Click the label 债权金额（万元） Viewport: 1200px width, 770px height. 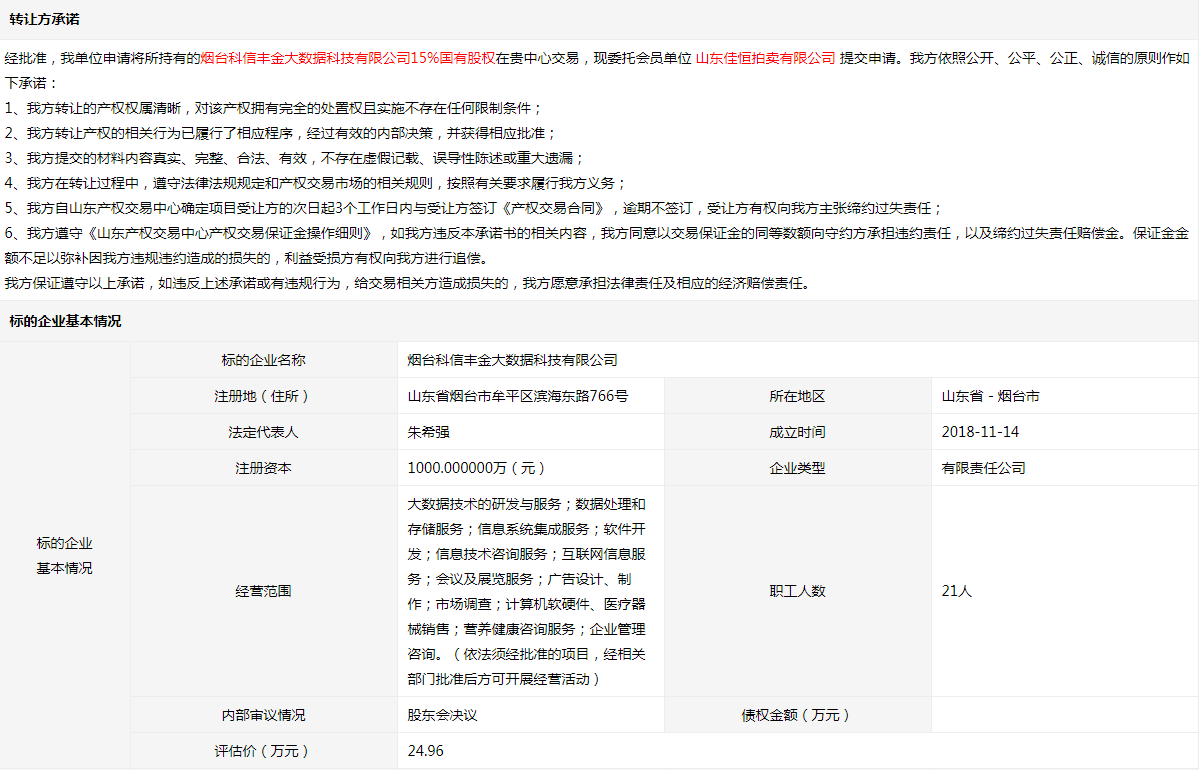click(797, 715)
